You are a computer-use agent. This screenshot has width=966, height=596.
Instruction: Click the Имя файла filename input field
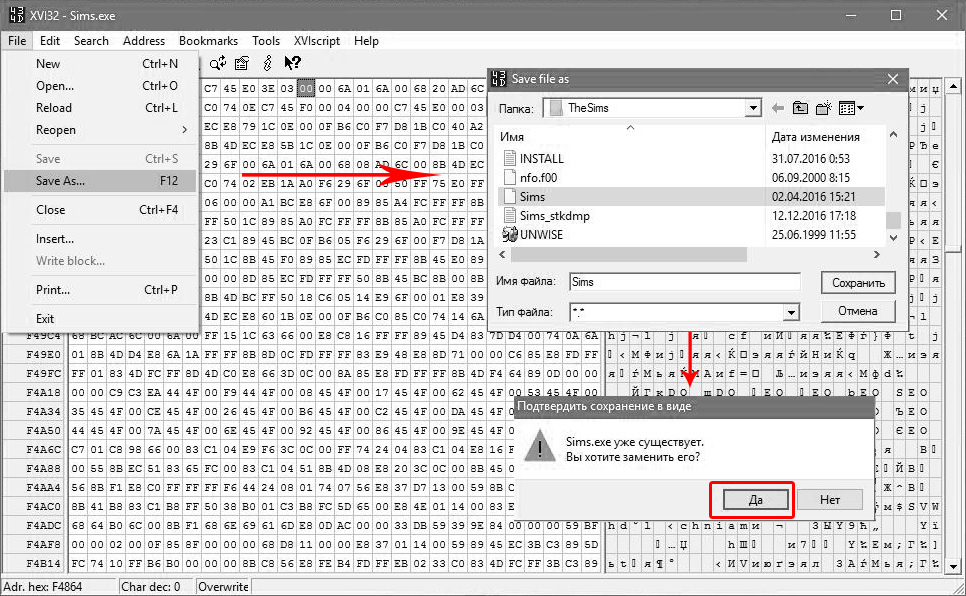684,282
